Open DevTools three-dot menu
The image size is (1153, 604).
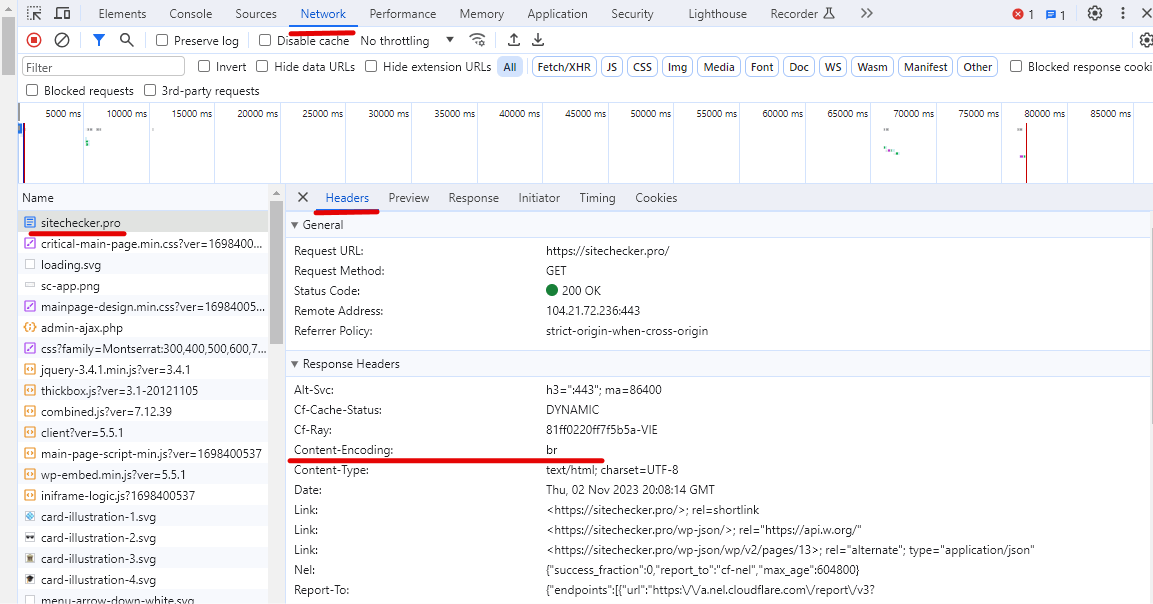click(x=1123, y=13)
